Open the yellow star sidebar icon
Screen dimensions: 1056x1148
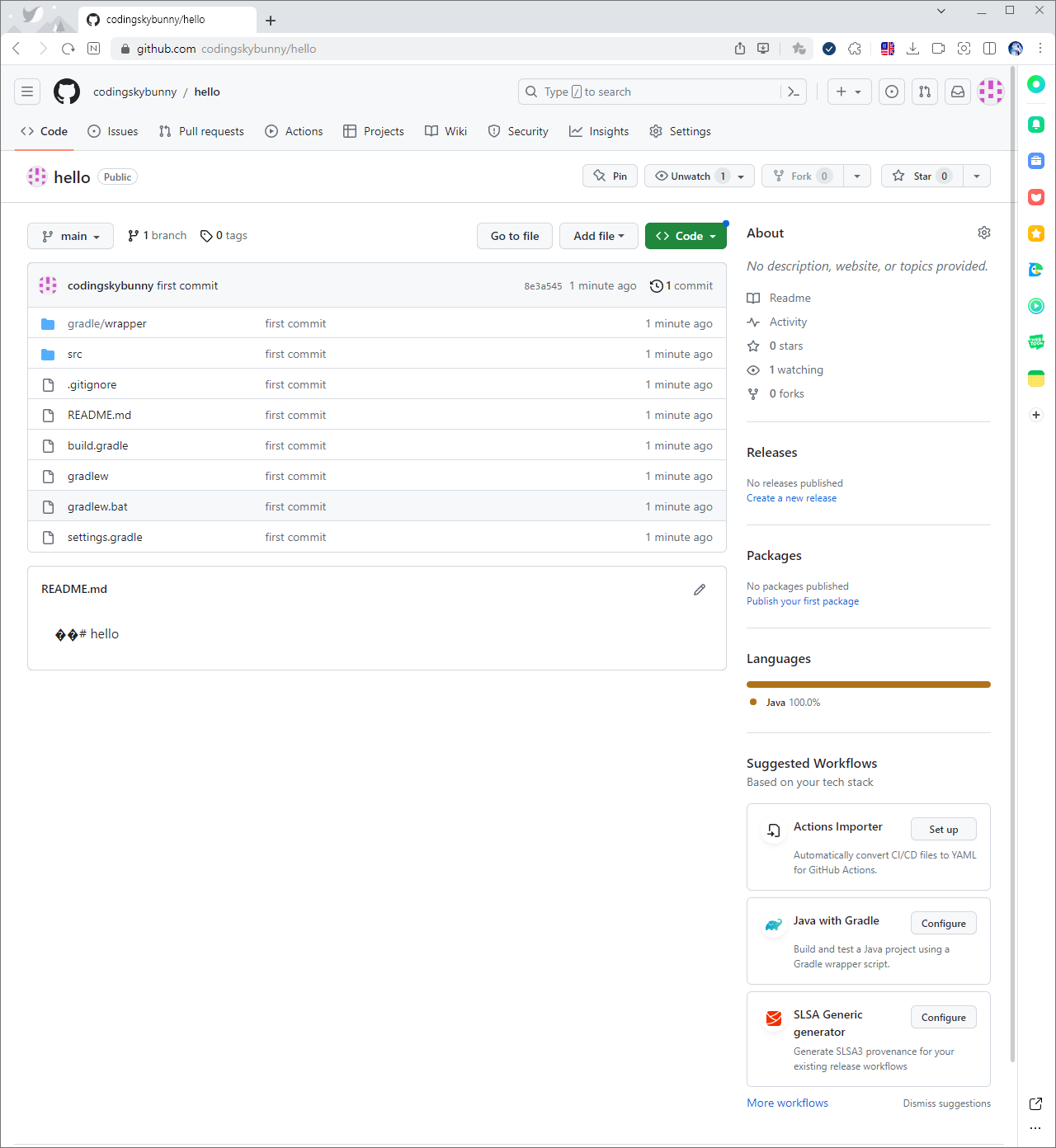point(1036,233)
